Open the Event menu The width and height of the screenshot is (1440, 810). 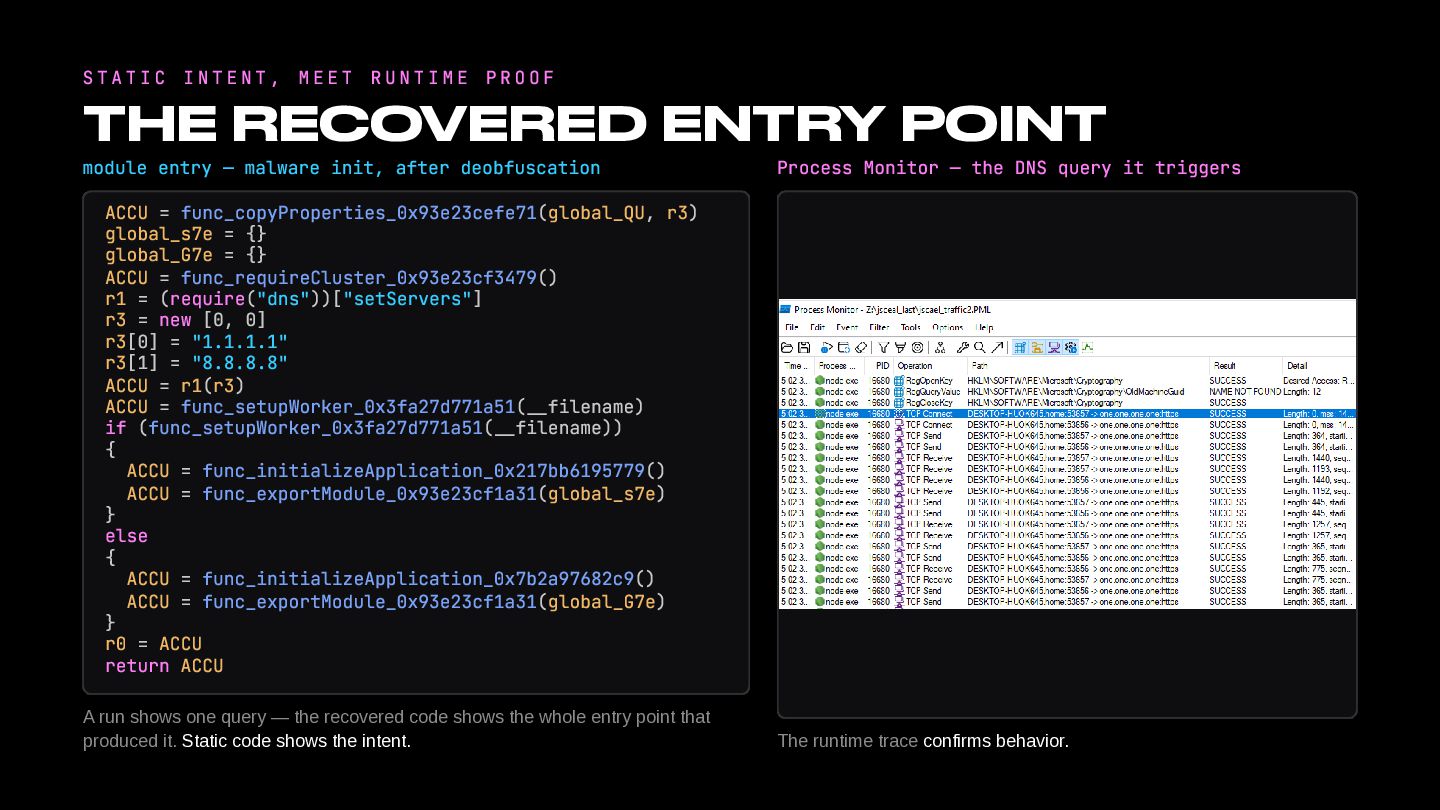[x=847, y=327]
